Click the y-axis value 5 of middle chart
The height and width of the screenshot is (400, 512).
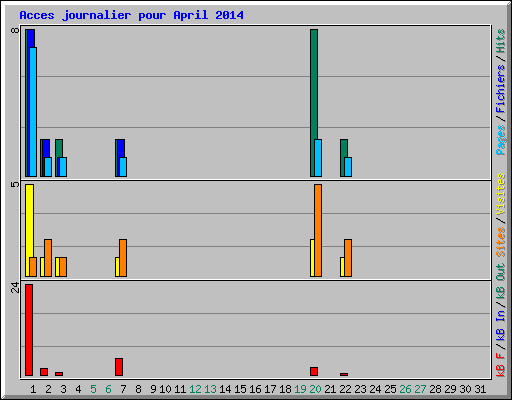point(15,184)
